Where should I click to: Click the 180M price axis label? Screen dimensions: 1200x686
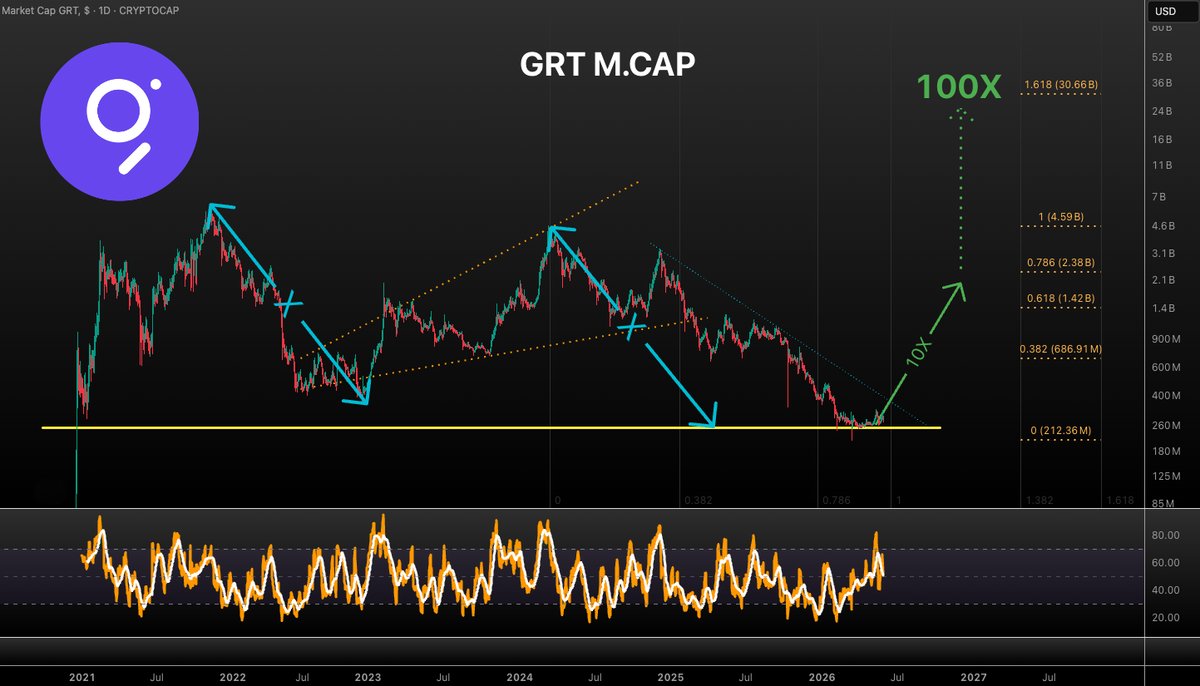tap(1166, 452)
